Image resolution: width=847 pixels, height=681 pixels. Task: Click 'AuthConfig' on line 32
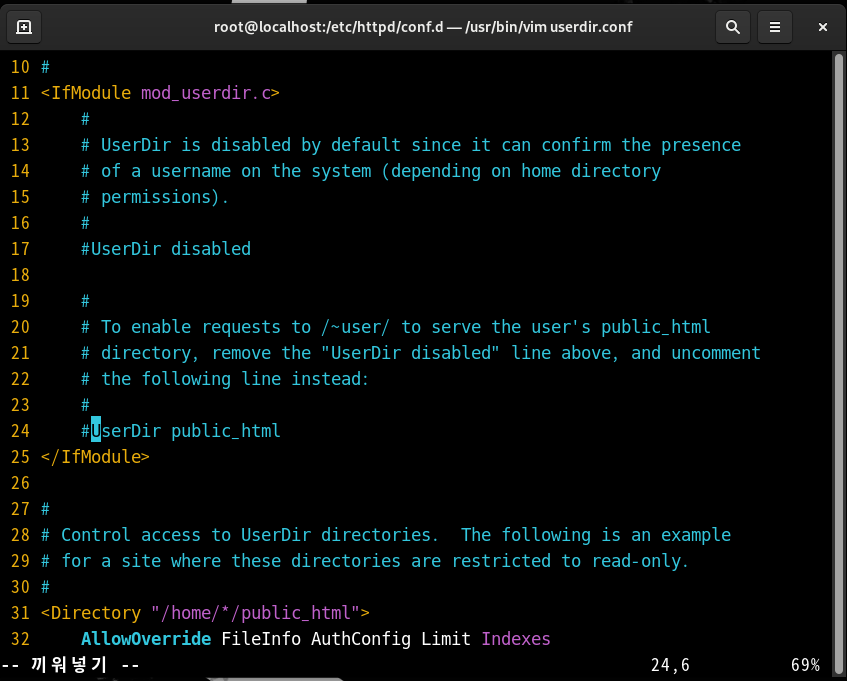tap(361, 639)
